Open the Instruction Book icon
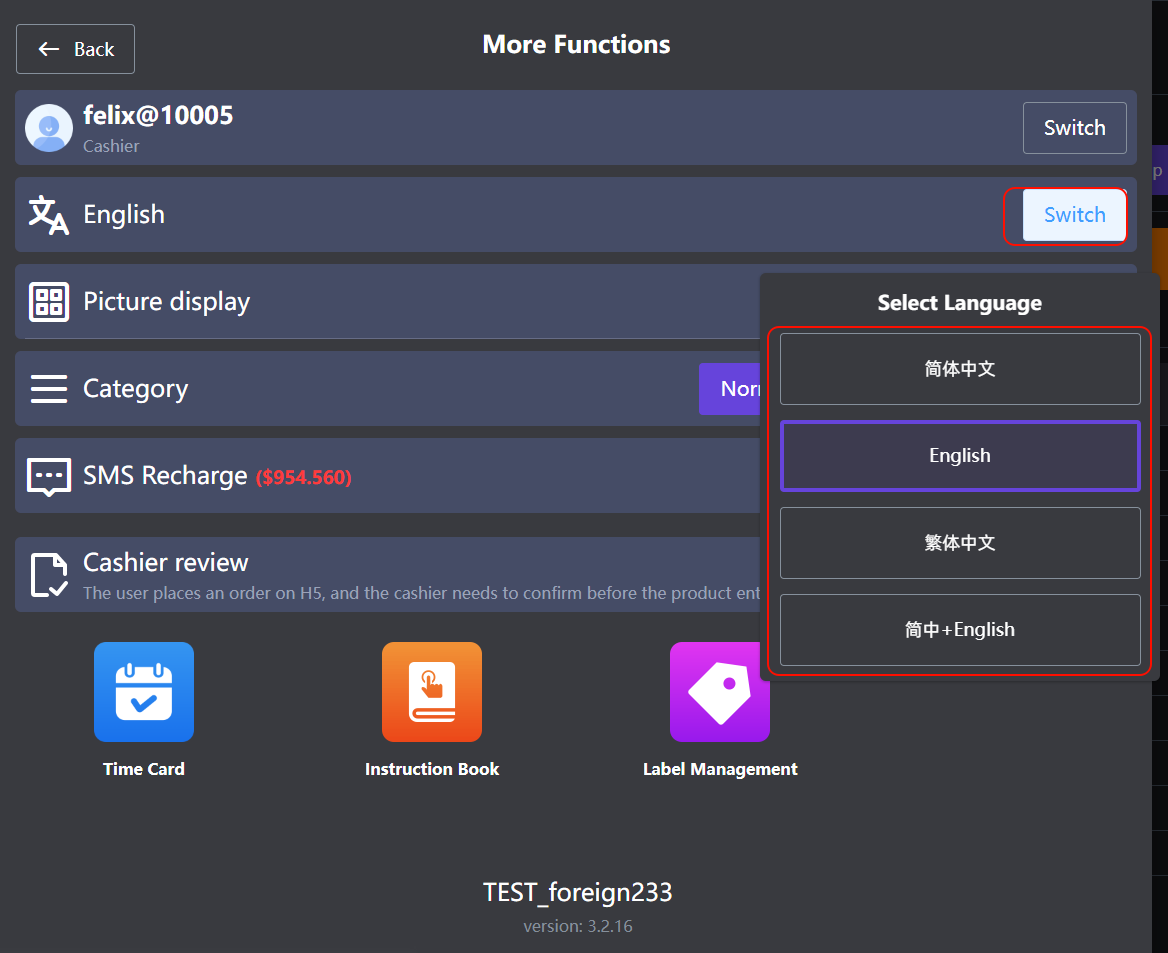Image resolution: width=1168 pixels, height=953 pixels. (x=432, y=692)
